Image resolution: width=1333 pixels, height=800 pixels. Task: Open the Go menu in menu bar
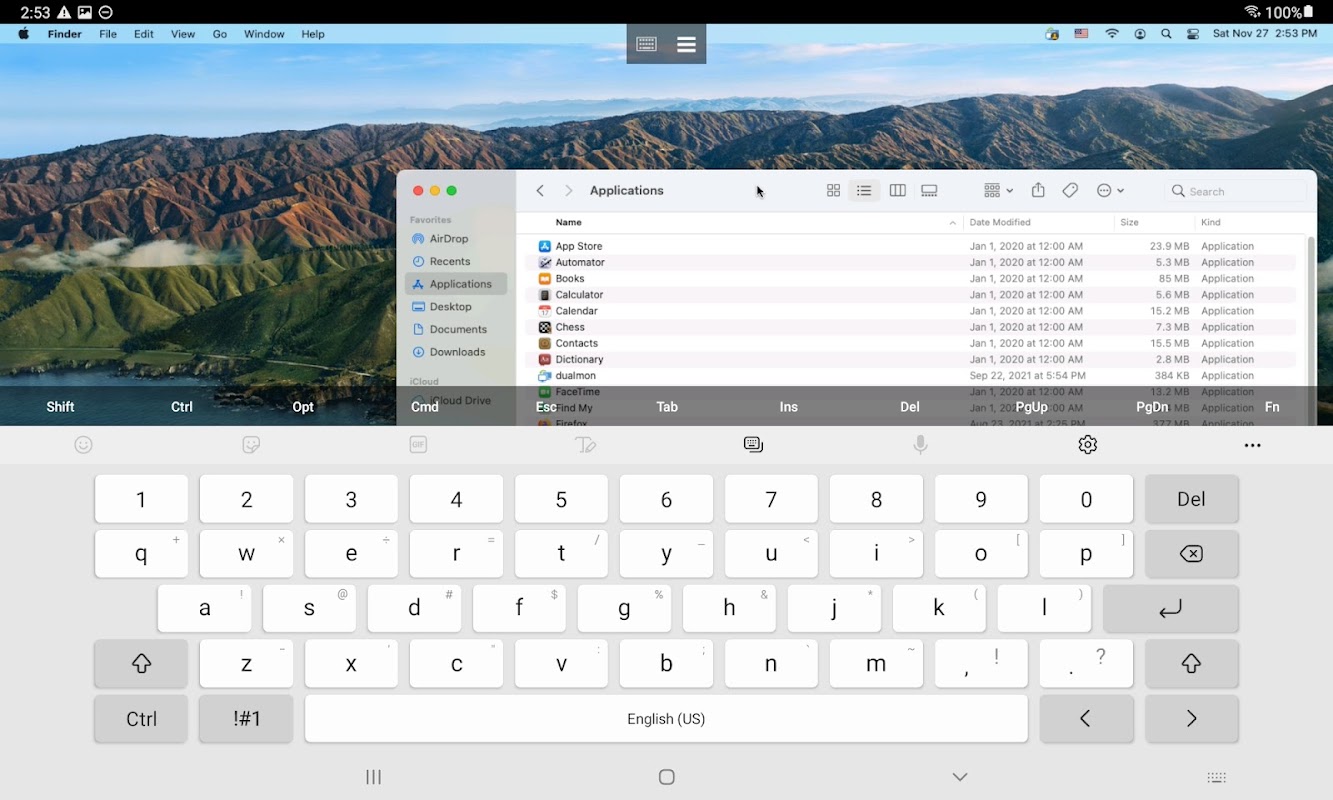pyautogui.click(x=220, y=34)
